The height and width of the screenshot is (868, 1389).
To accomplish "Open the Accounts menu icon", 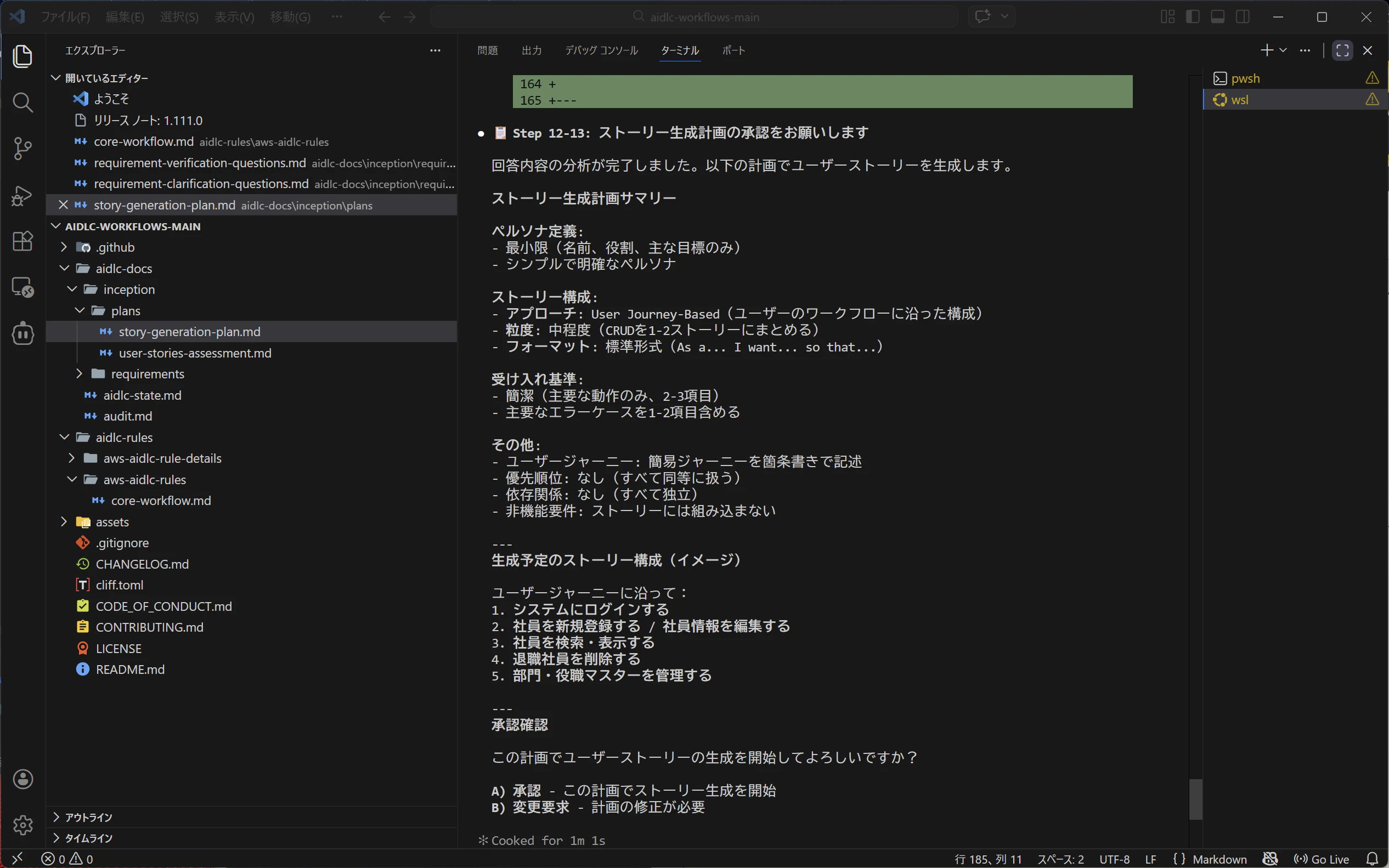I will tap(22, 779).
